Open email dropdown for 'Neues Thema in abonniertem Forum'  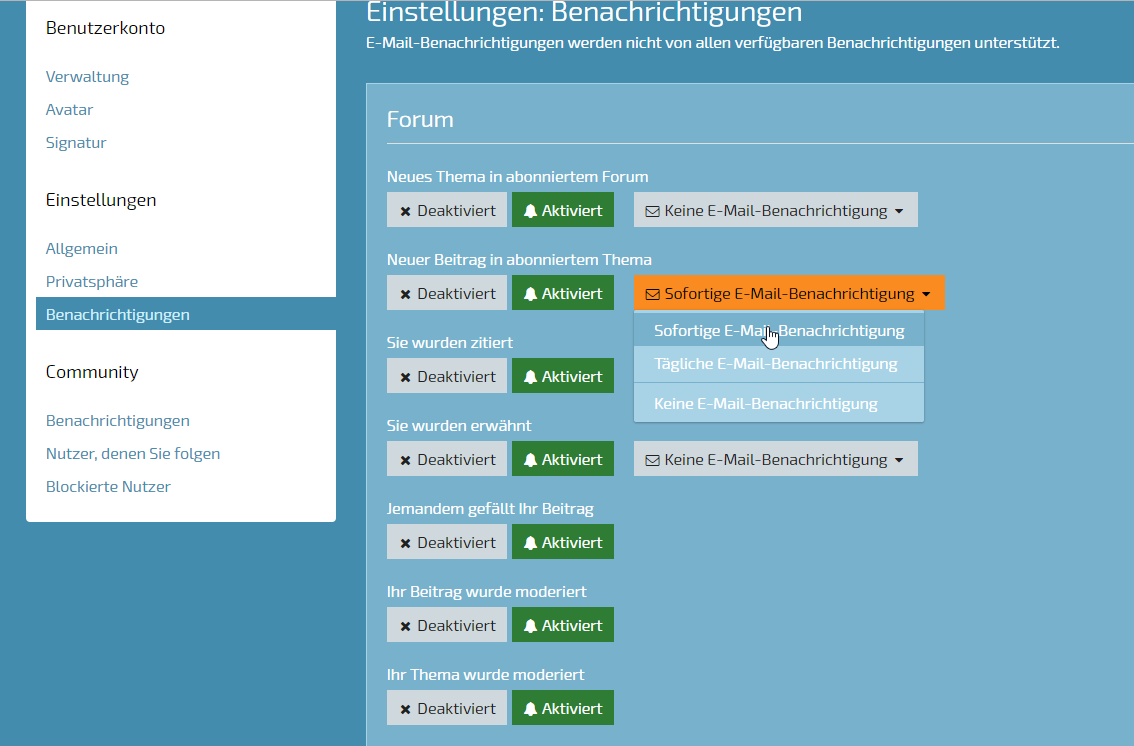click(x=775, y=211)
